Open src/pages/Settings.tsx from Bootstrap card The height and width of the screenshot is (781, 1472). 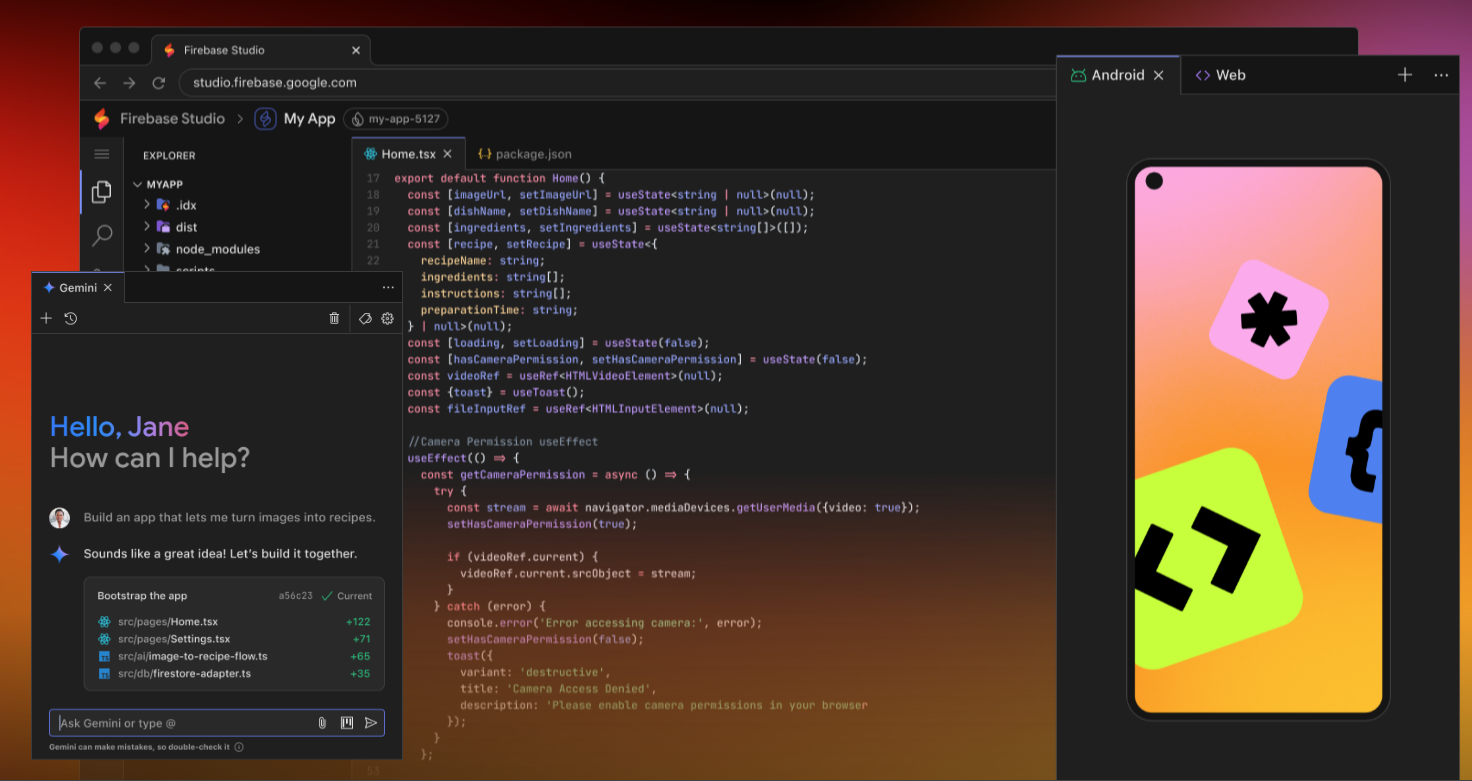tap(174, 639)
